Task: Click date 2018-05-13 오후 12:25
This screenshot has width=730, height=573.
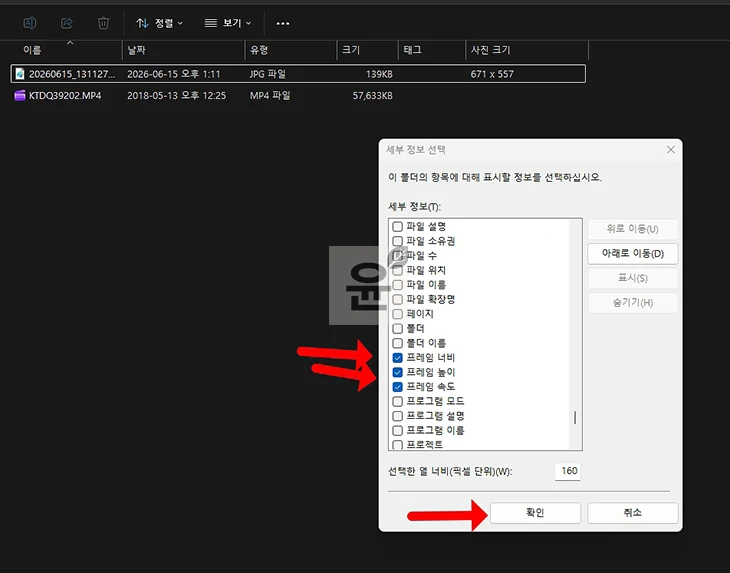Action: click(176, 95)
